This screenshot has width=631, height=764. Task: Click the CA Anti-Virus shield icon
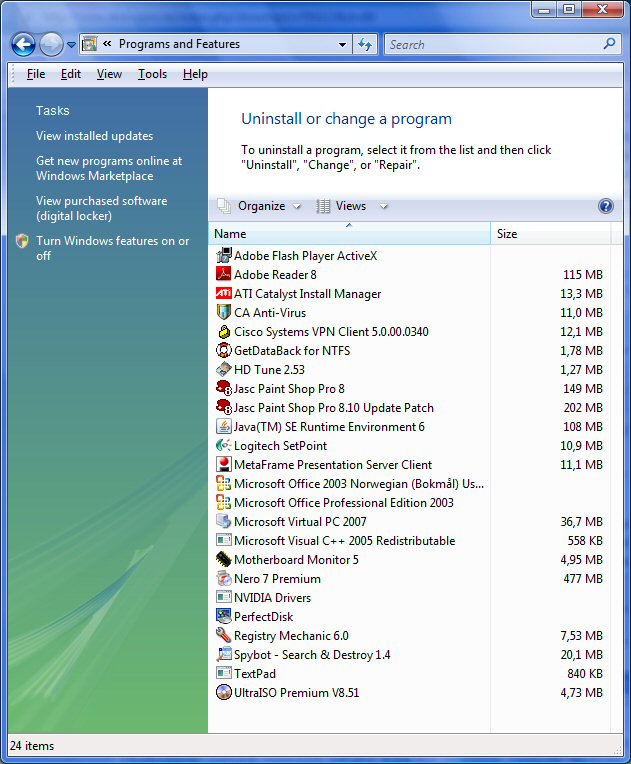point(224,312)
